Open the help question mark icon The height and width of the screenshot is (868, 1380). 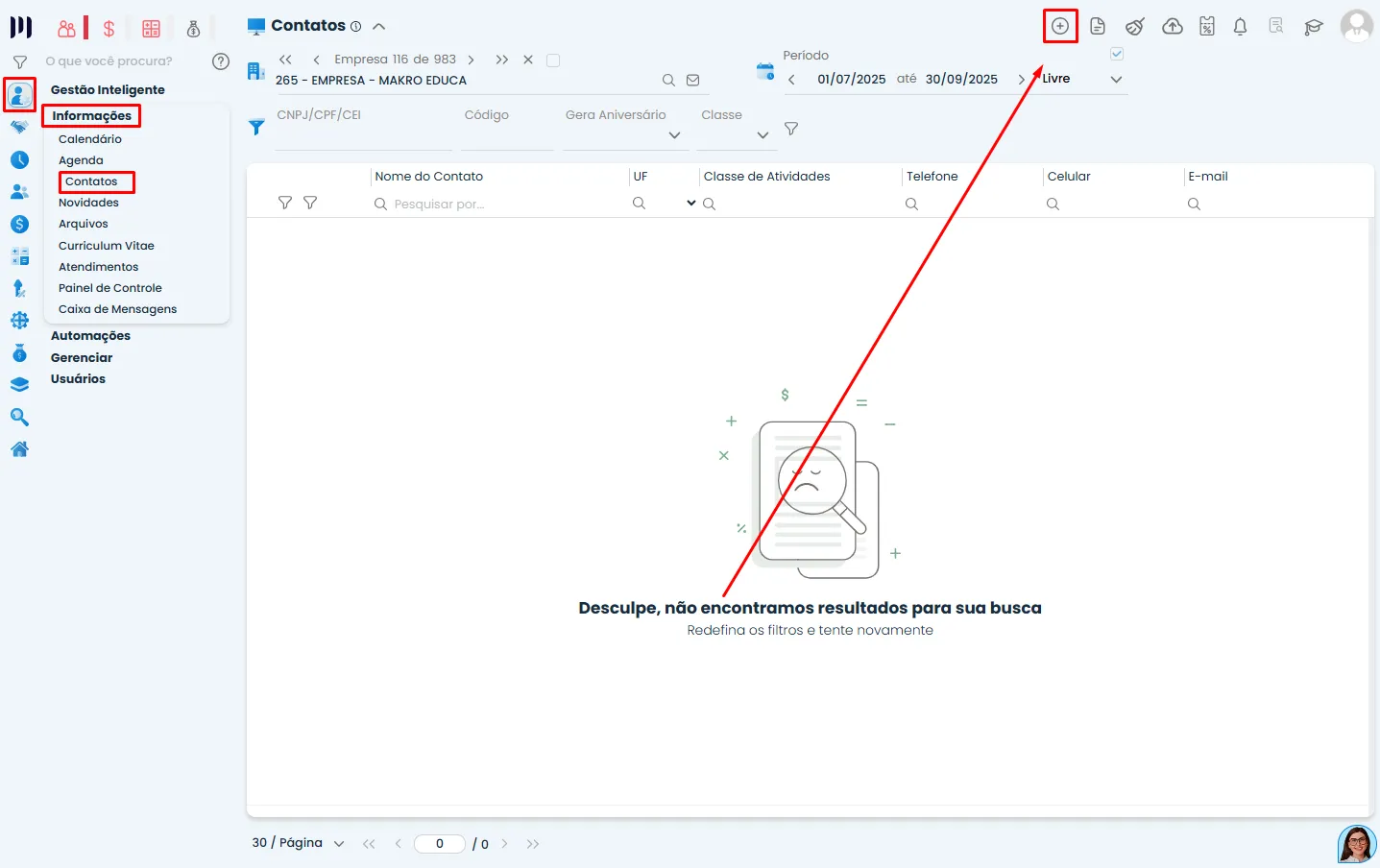(221, 61)
